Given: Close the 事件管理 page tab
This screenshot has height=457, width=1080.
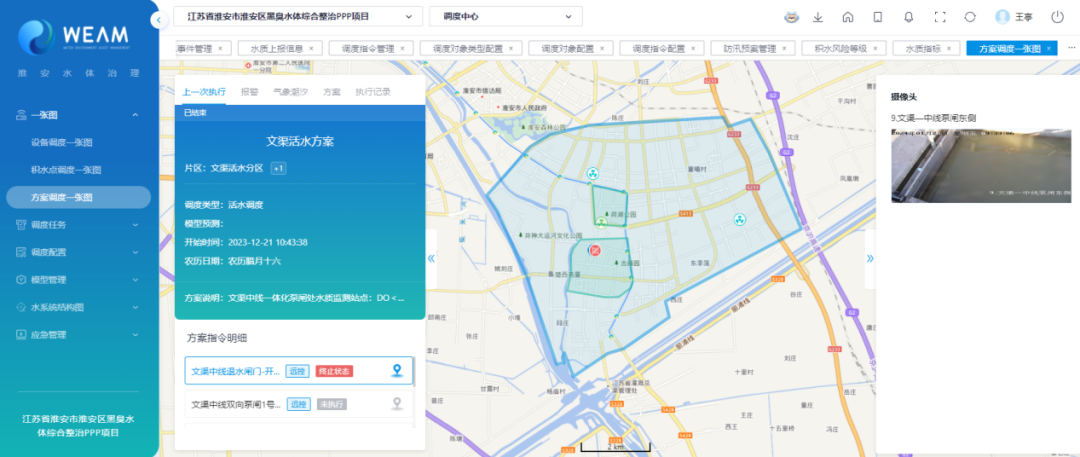Looking at the screenshot, I should click(219, 48).
